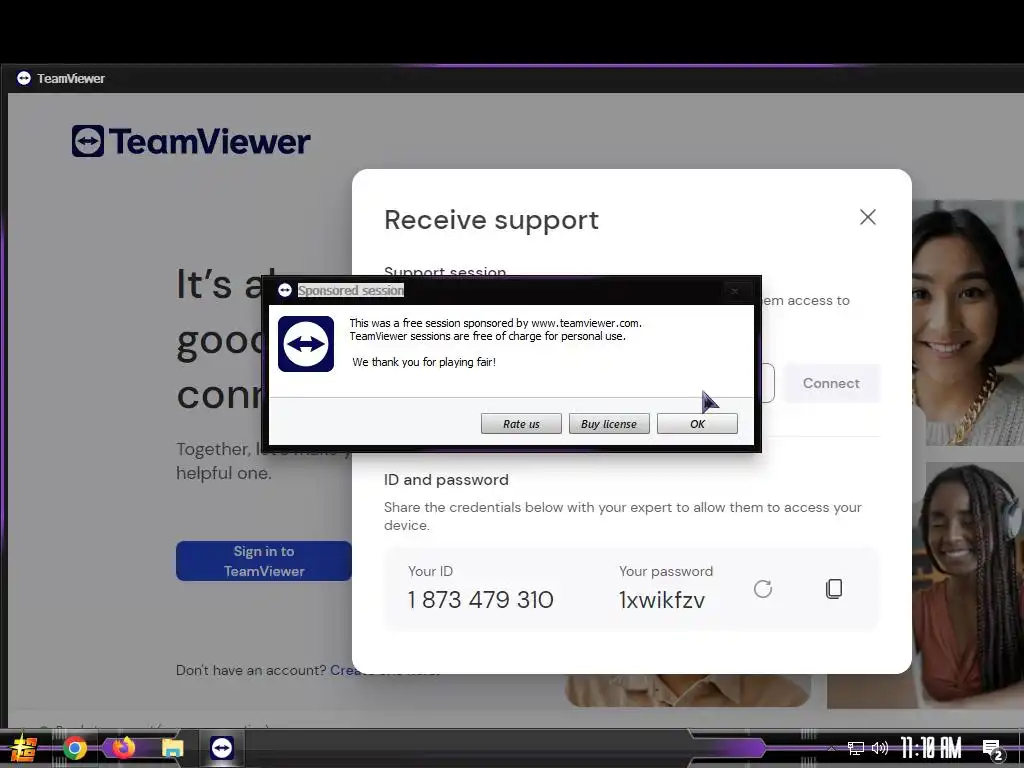Click the Create one here link
Image resolution: width=1024 pixels, height=768 pixels.
385,670
